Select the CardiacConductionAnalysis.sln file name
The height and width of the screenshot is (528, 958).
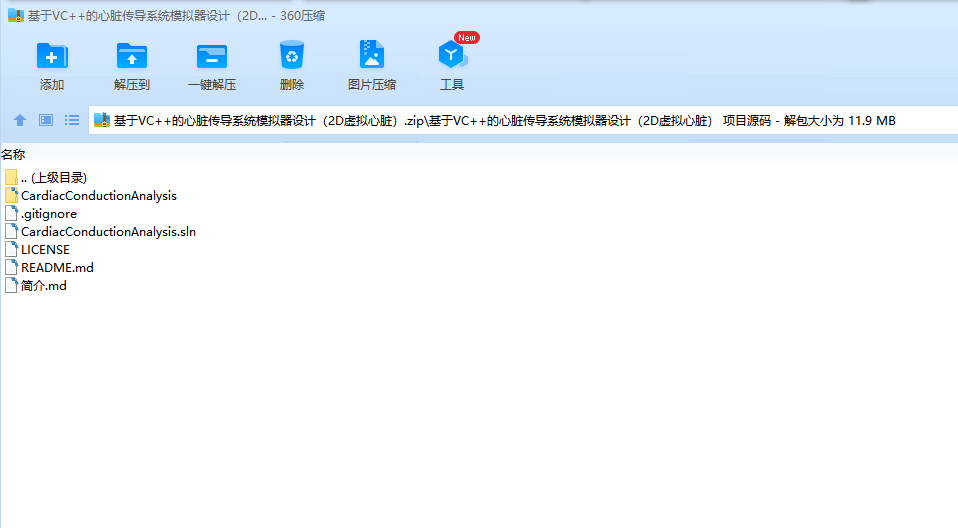coord(108,232)
